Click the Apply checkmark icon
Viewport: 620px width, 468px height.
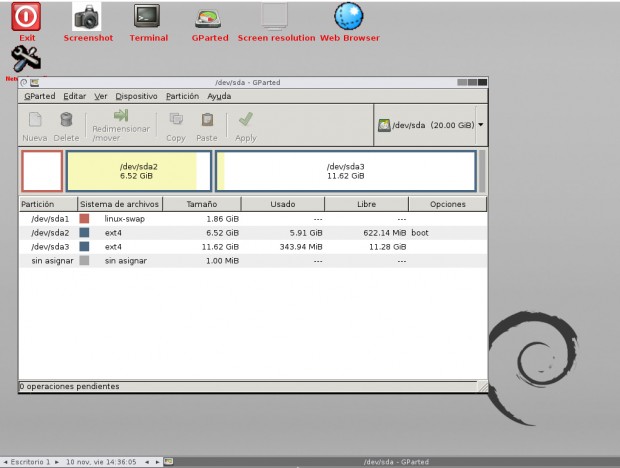point(246,119)
